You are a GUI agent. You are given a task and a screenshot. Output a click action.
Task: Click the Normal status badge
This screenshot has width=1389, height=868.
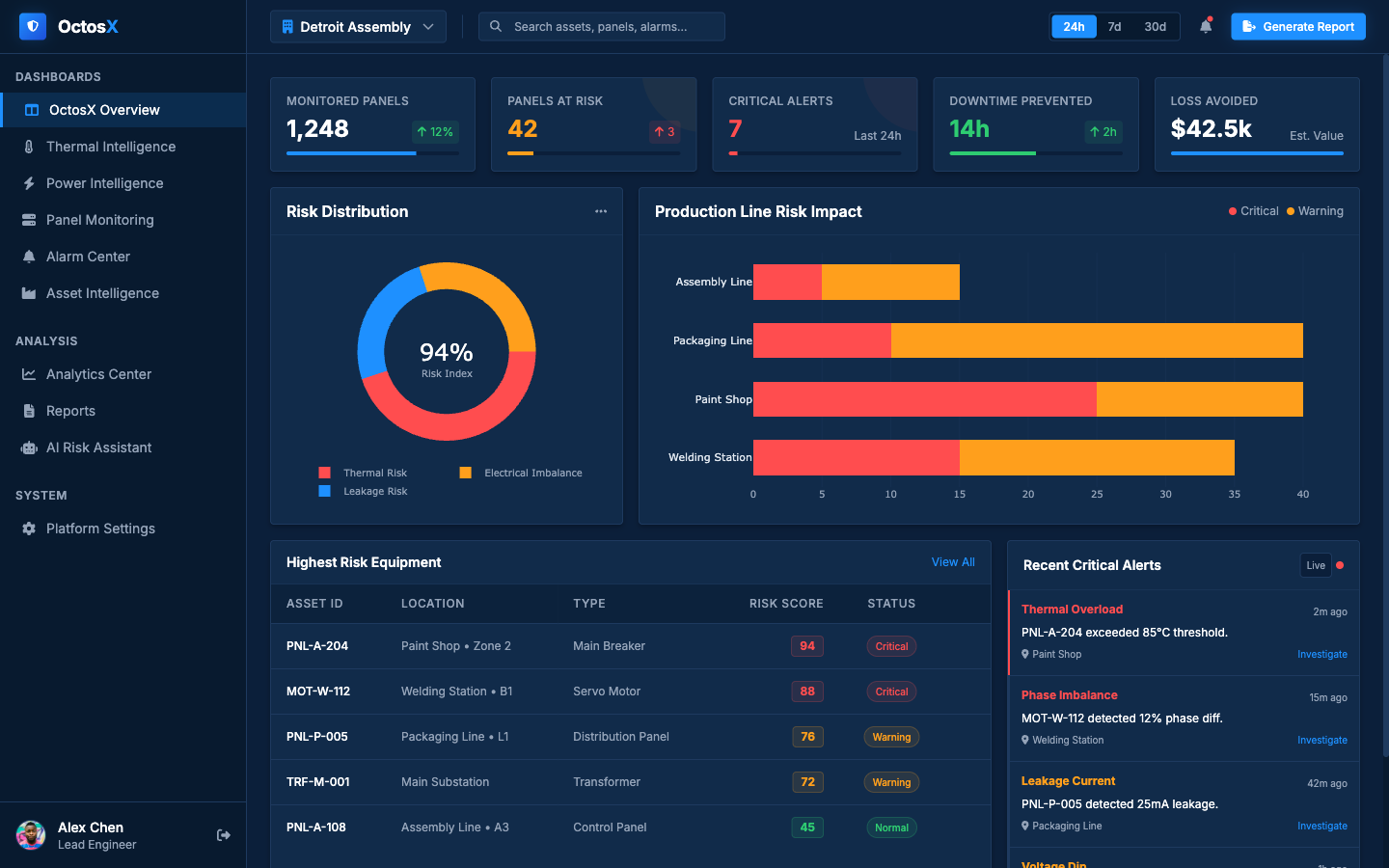pyautogui.click(x=891, y=827)
